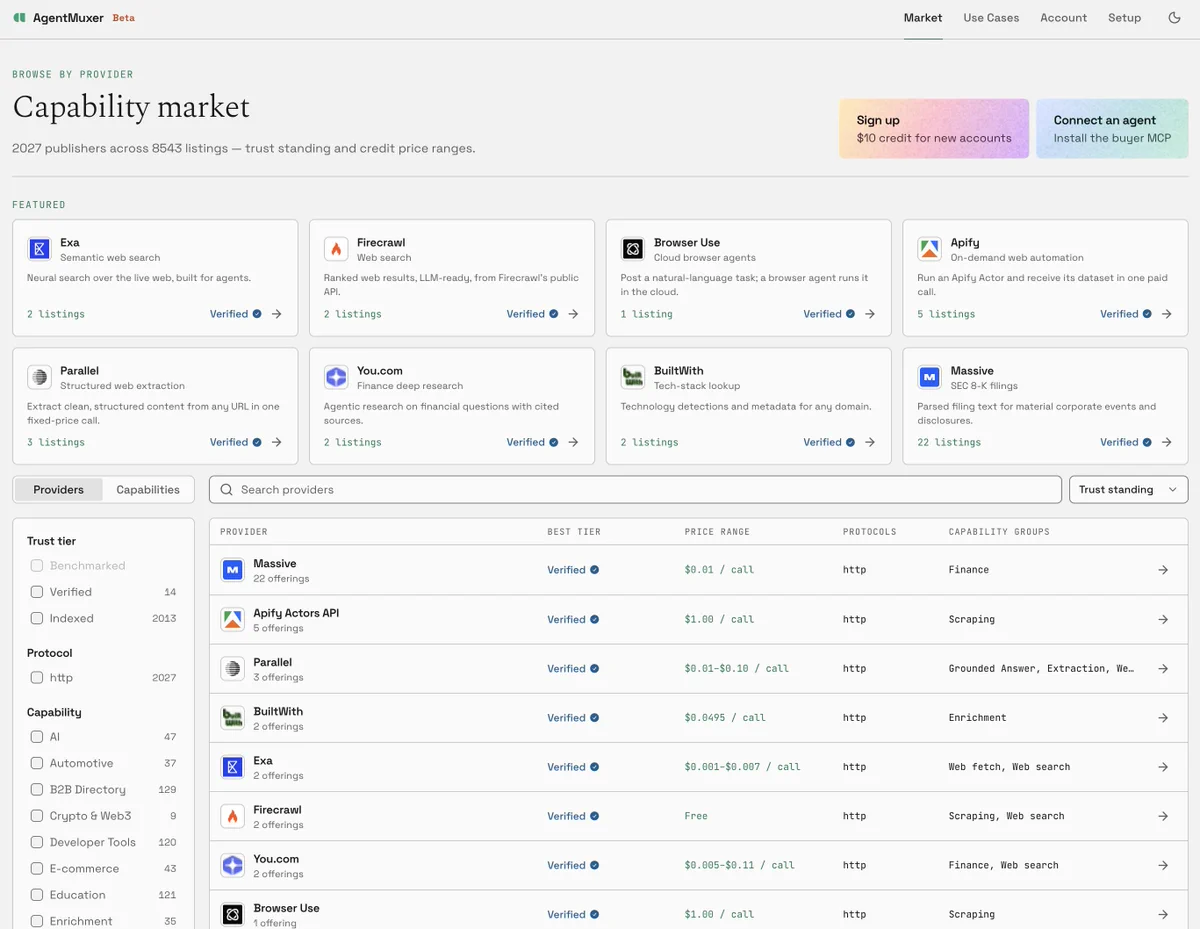Check the Crypto & Web3 checkbox

point(37,816)
